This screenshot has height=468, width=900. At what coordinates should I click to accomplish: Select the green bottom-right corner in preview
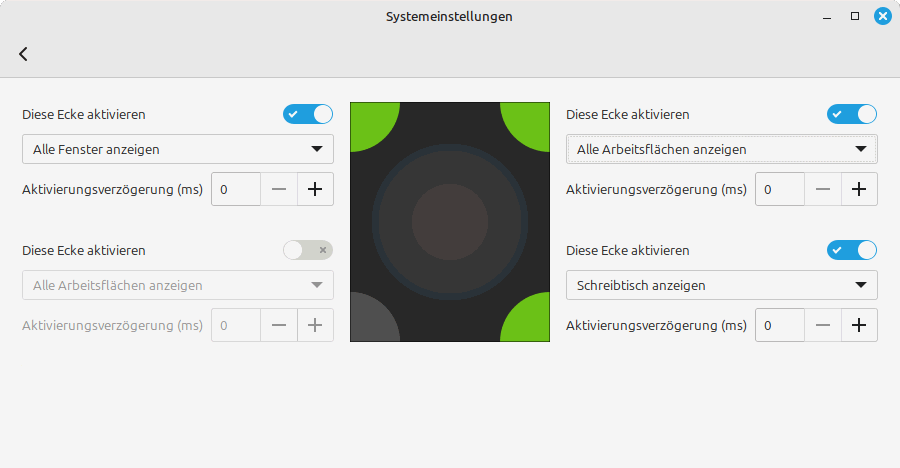531,322
